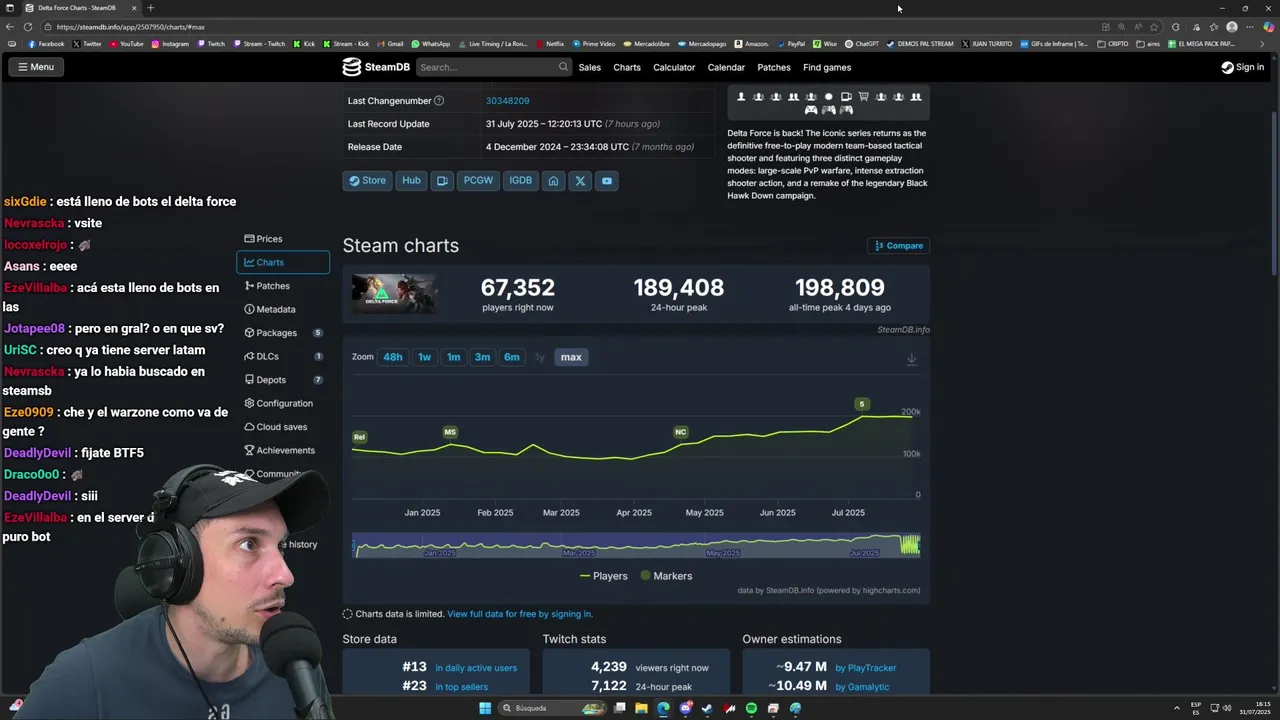Screen dimensions: 1280x720
Task: Open the Windows Start menu
Action: (x=485, y=708)
